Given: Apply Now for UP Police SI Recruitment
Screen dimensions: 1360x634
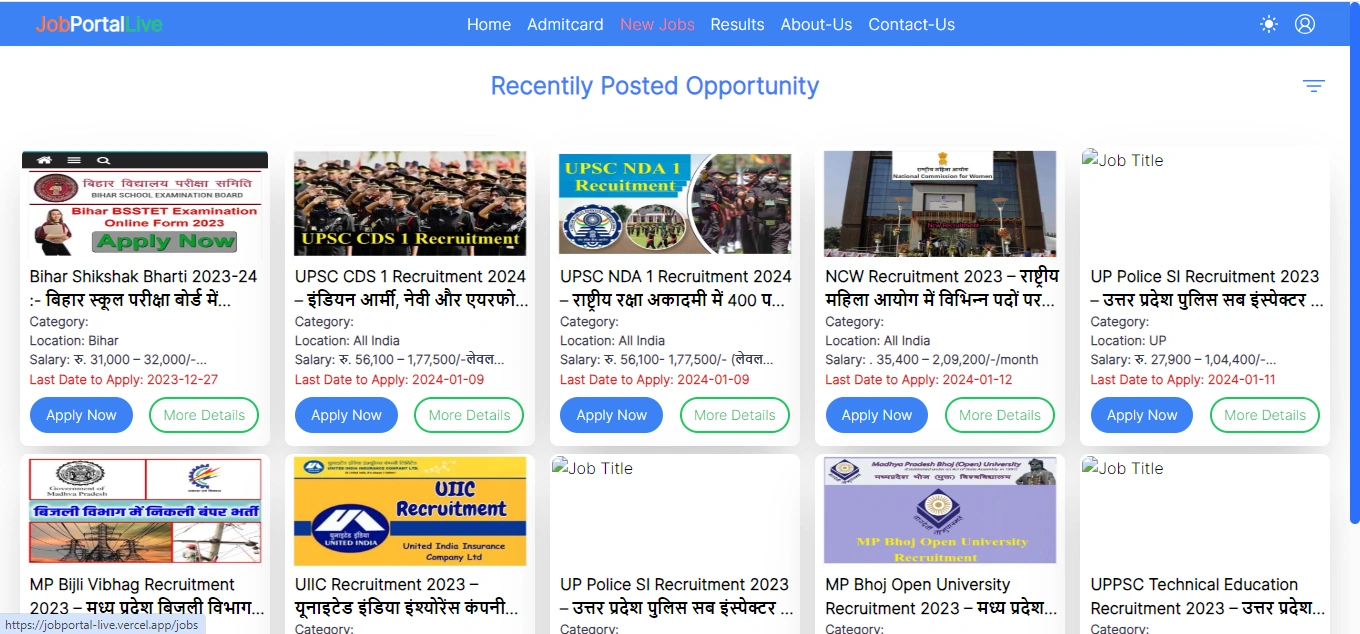Looking at the screenshot, I should point(1142,415).
